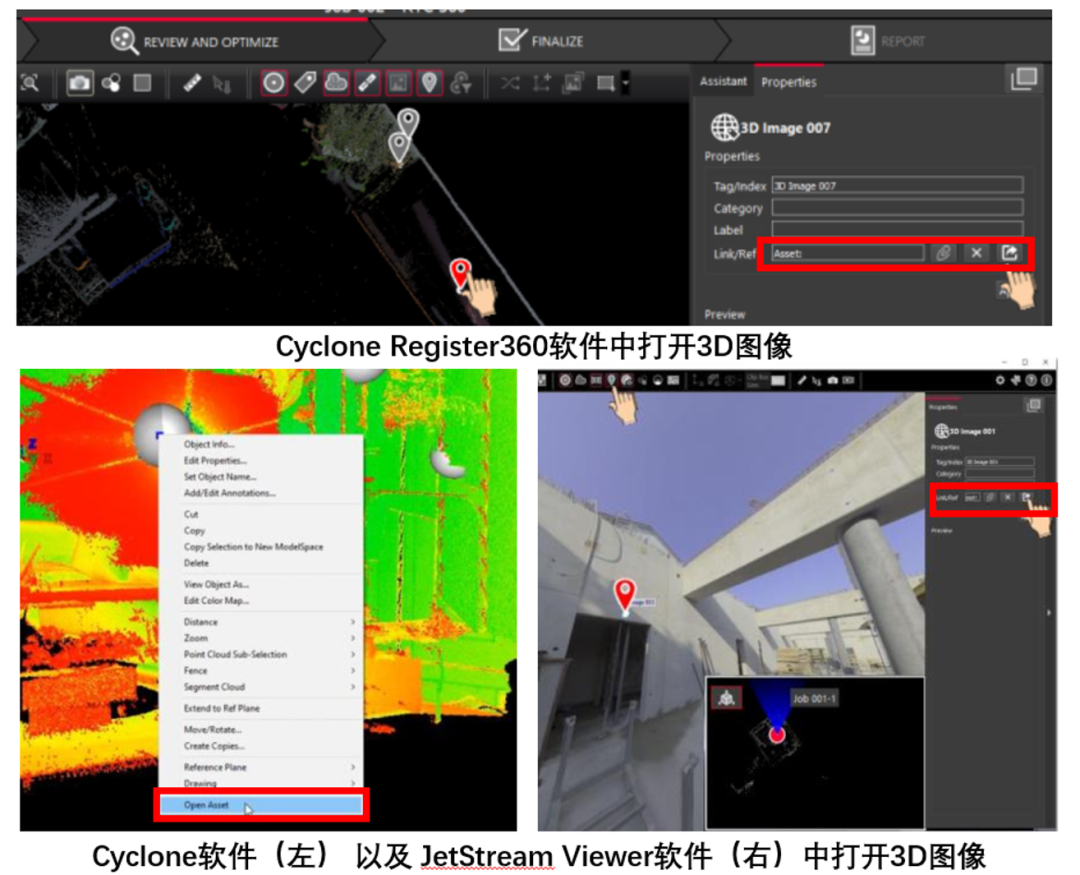1080x875 pixels.
Task: Expand the Segment Cloud submenu arrow
Action: pos(353,687)
